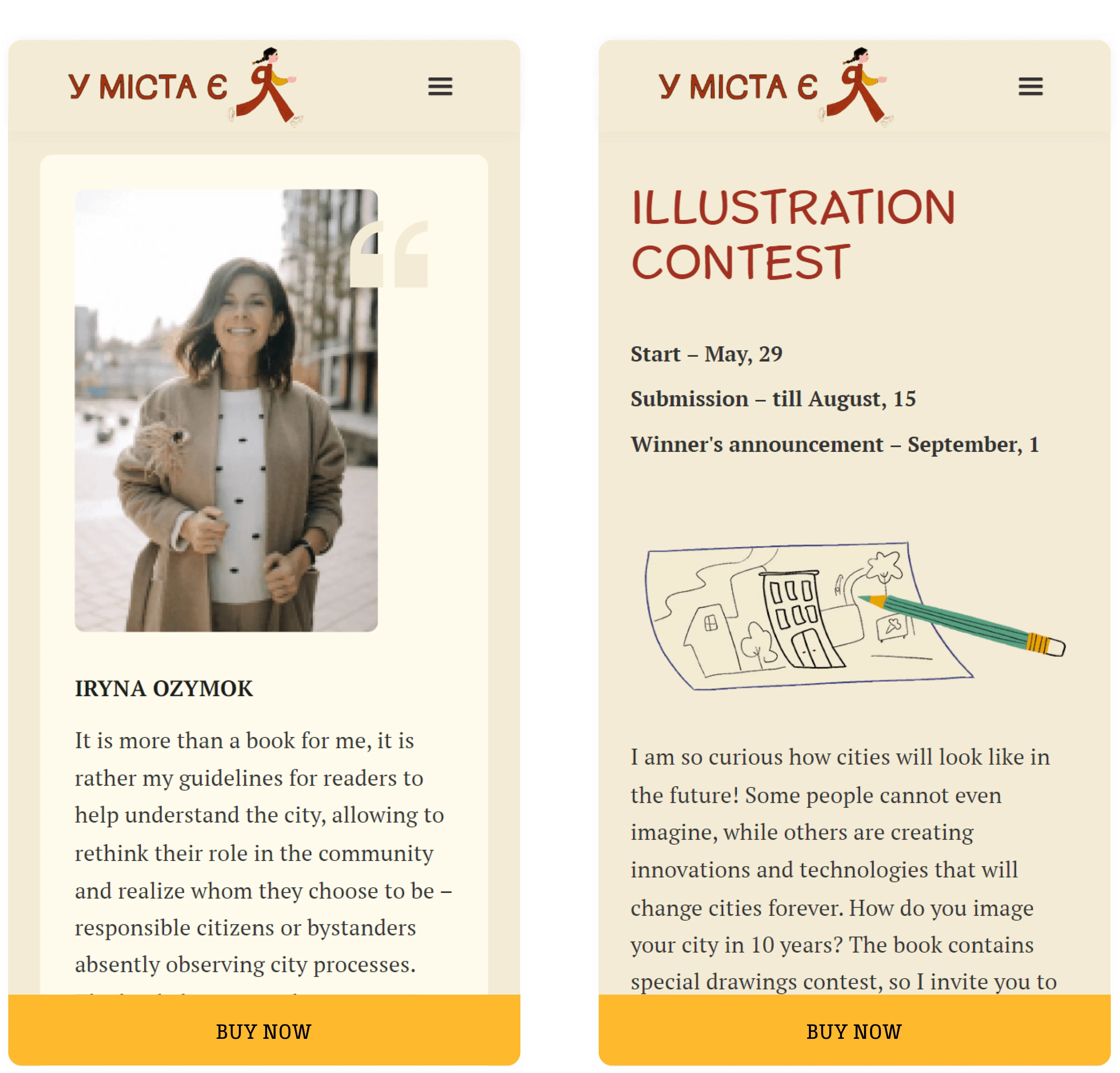The image size is (1120, 1073).
Task: Click the Submission – till August, 15 line
Action: point(773,399)
